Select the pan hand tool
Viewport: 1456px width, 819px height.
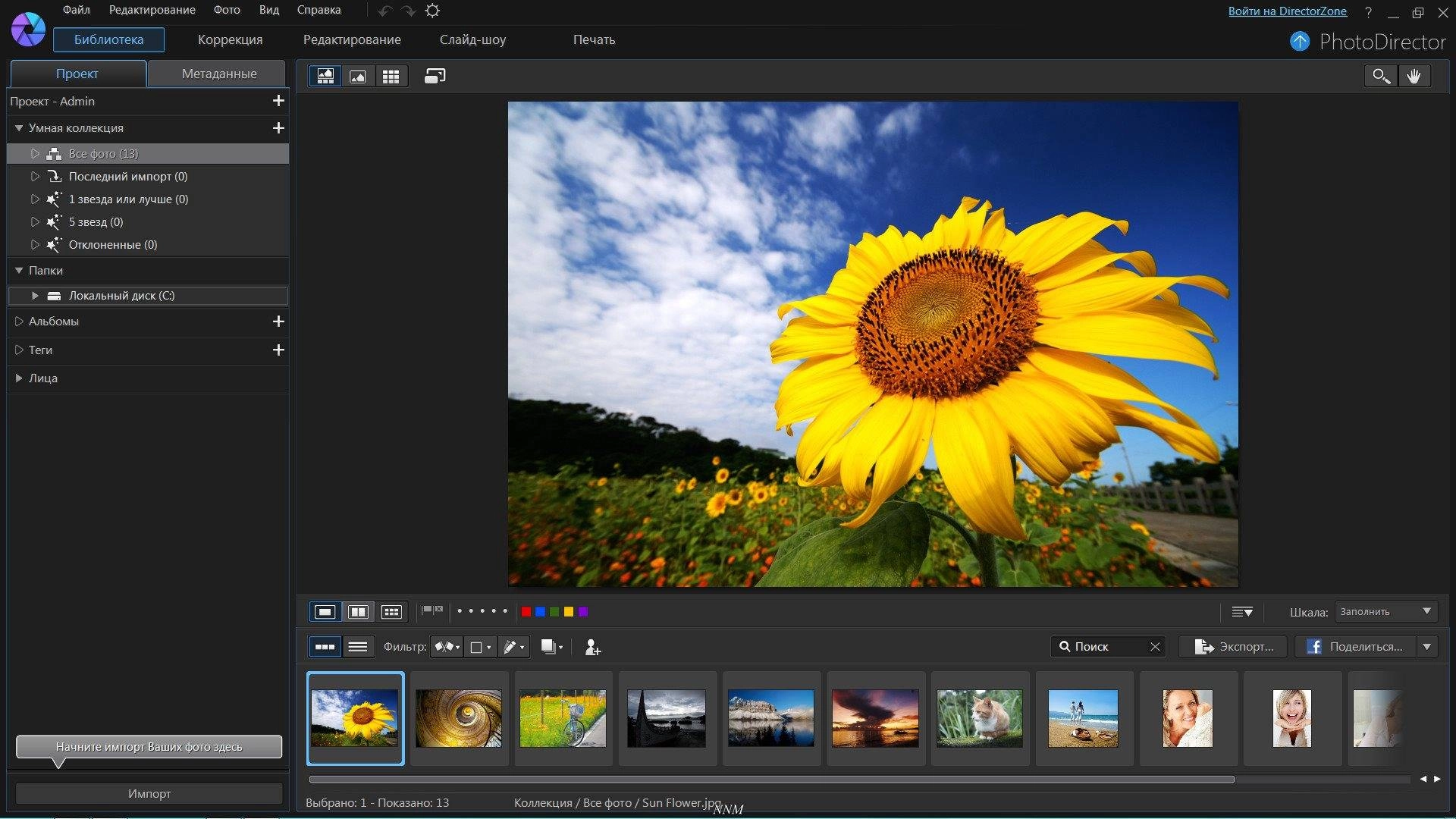1414,76
